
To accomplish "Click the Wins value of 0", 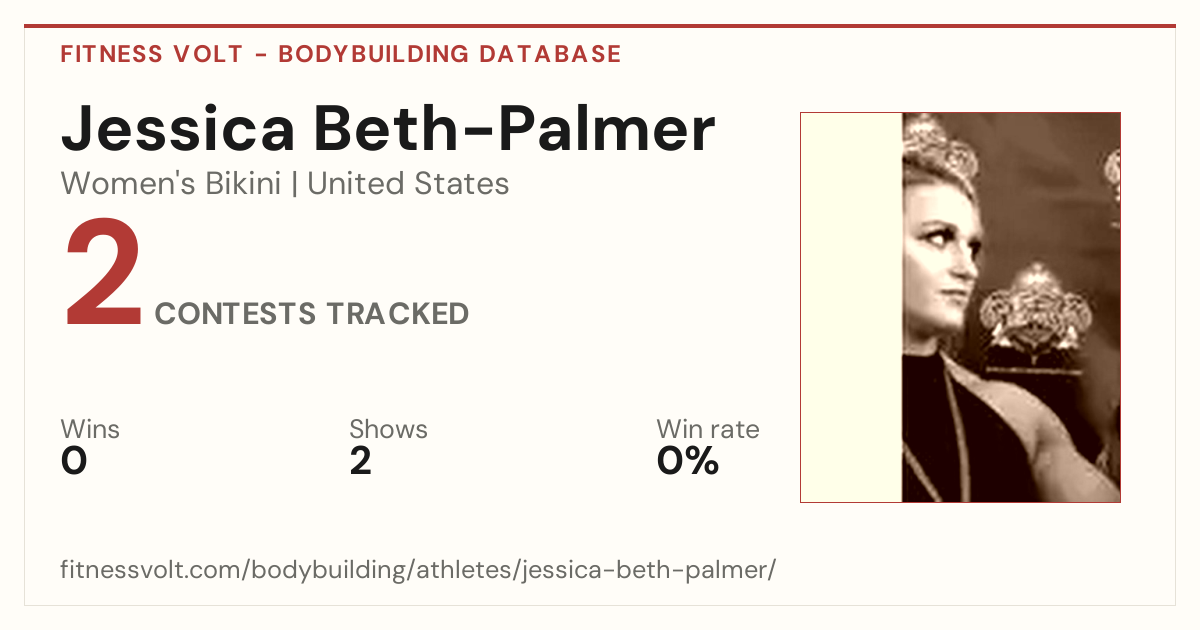I will [74, 461].
